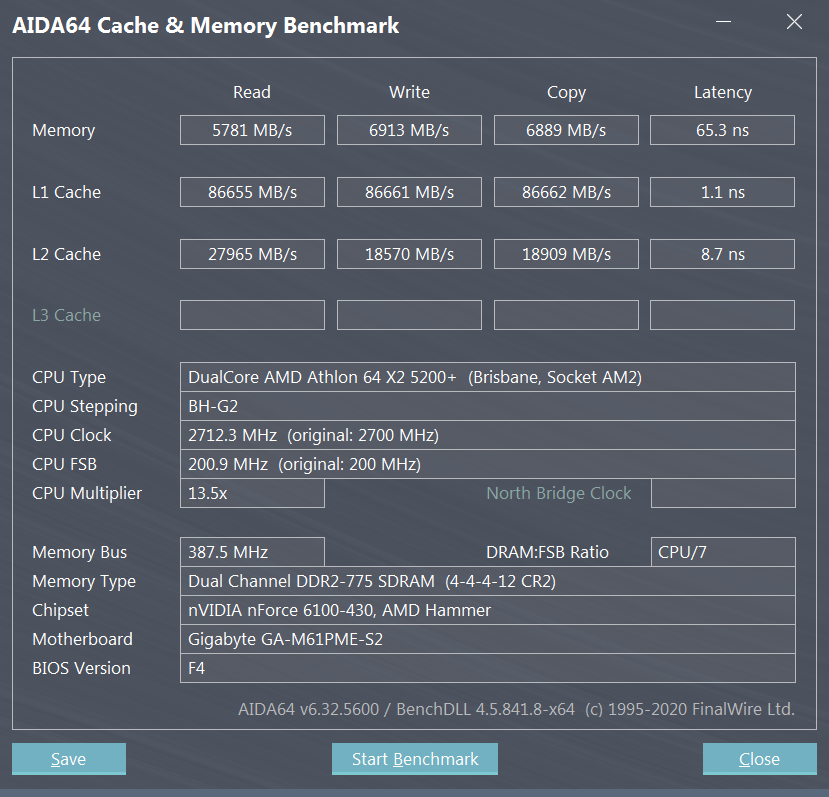
Task: Start the benchmark run
Action: (414, 758)
